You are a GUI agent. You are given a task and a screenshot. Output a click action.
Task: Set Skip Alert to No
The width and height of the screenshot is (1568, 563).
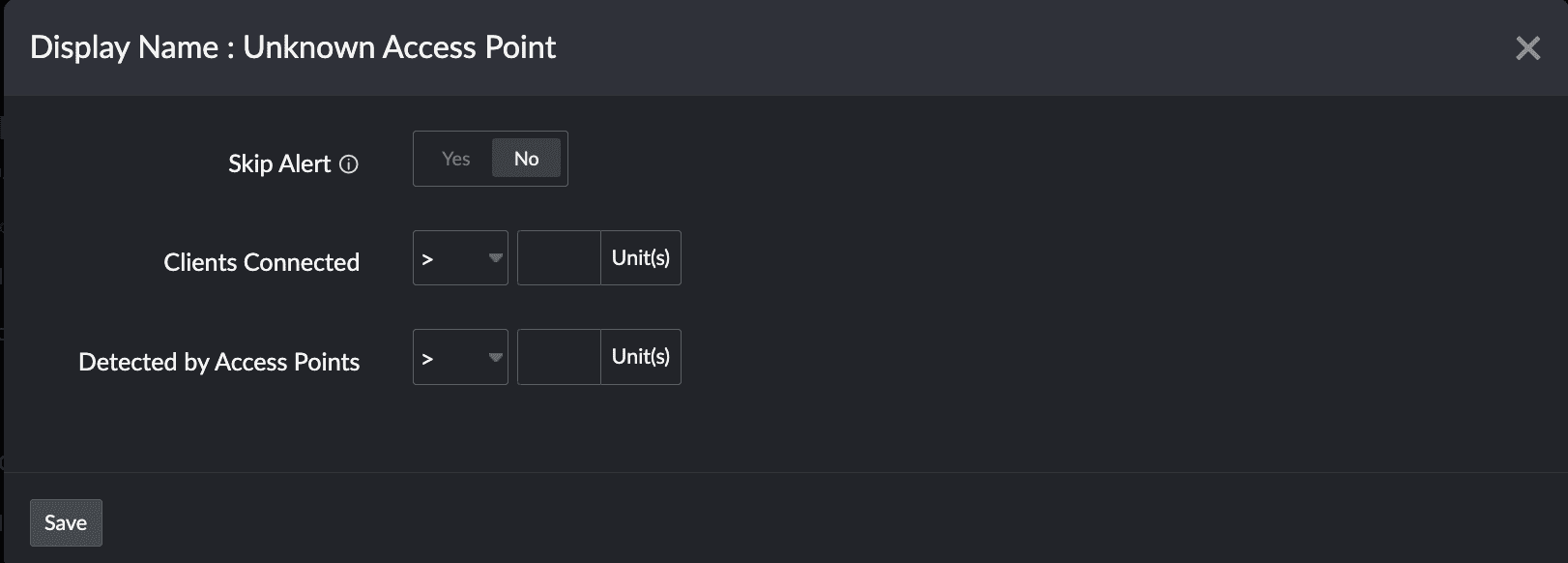pos(526,159)
